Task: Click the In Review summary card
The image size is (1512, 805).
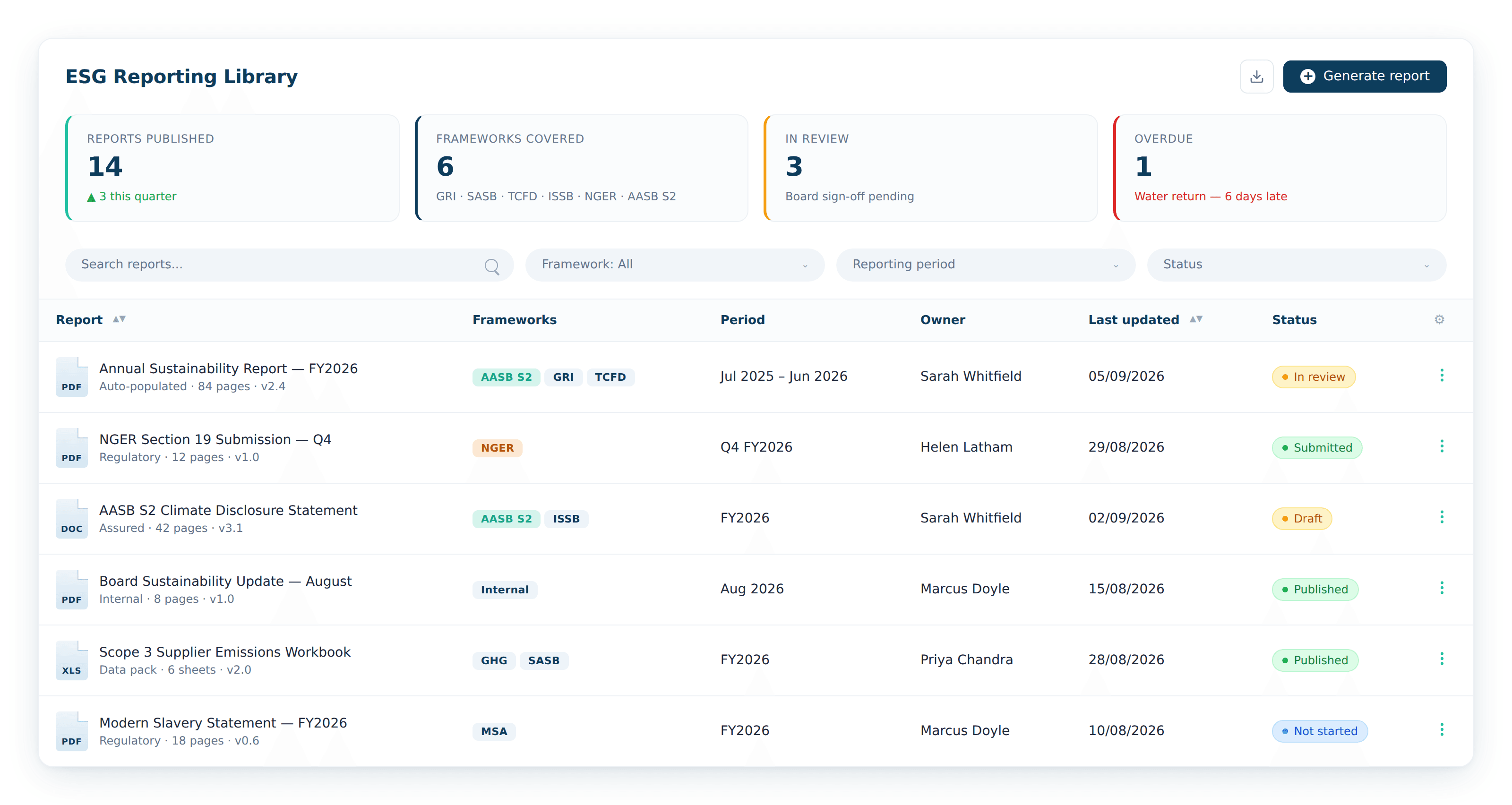Action: (x=931, y=168)
